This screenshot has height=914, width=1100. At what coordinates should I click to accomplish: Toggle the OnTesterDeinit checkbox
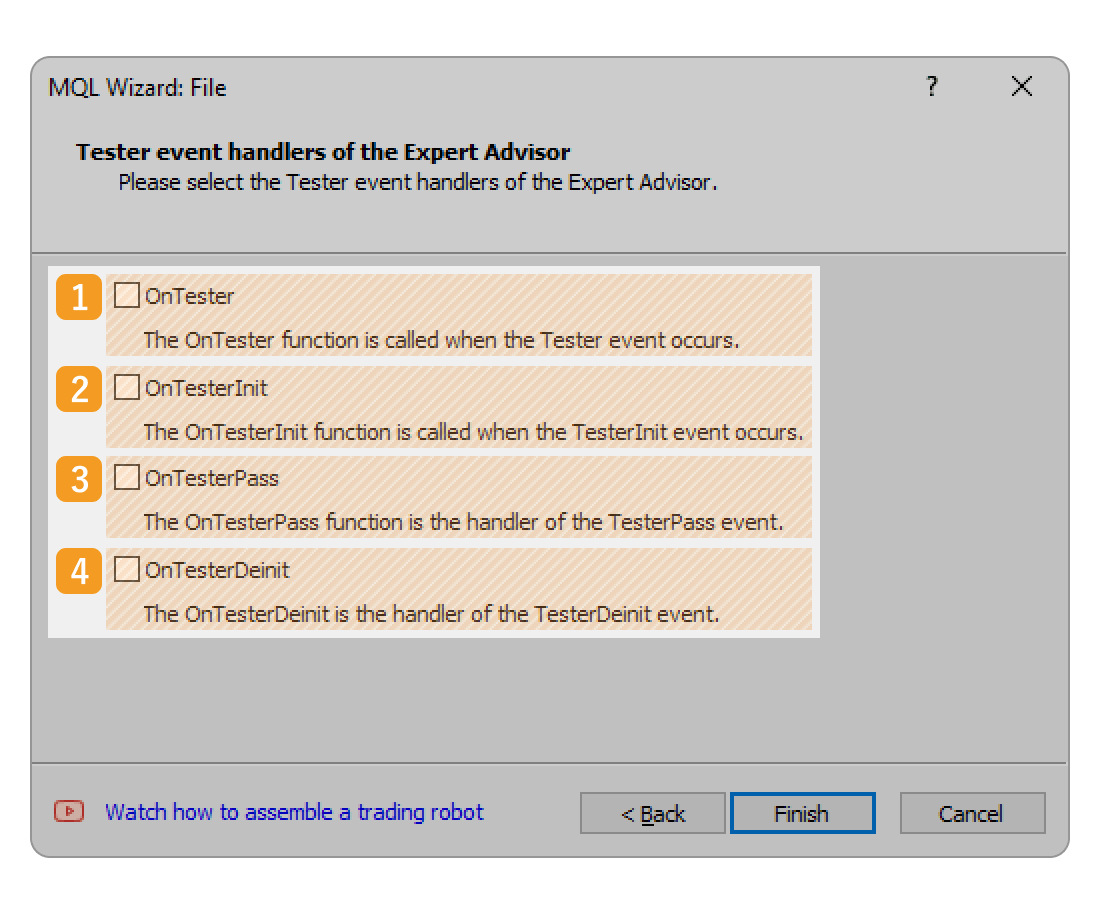point(127,570)
